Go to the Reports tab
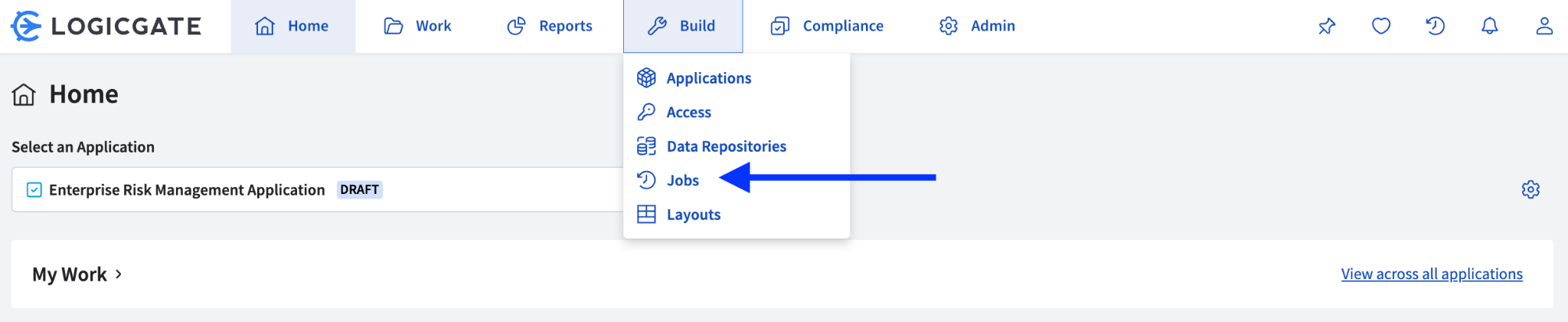This screenshot has width=1568, height=322. 550,26
